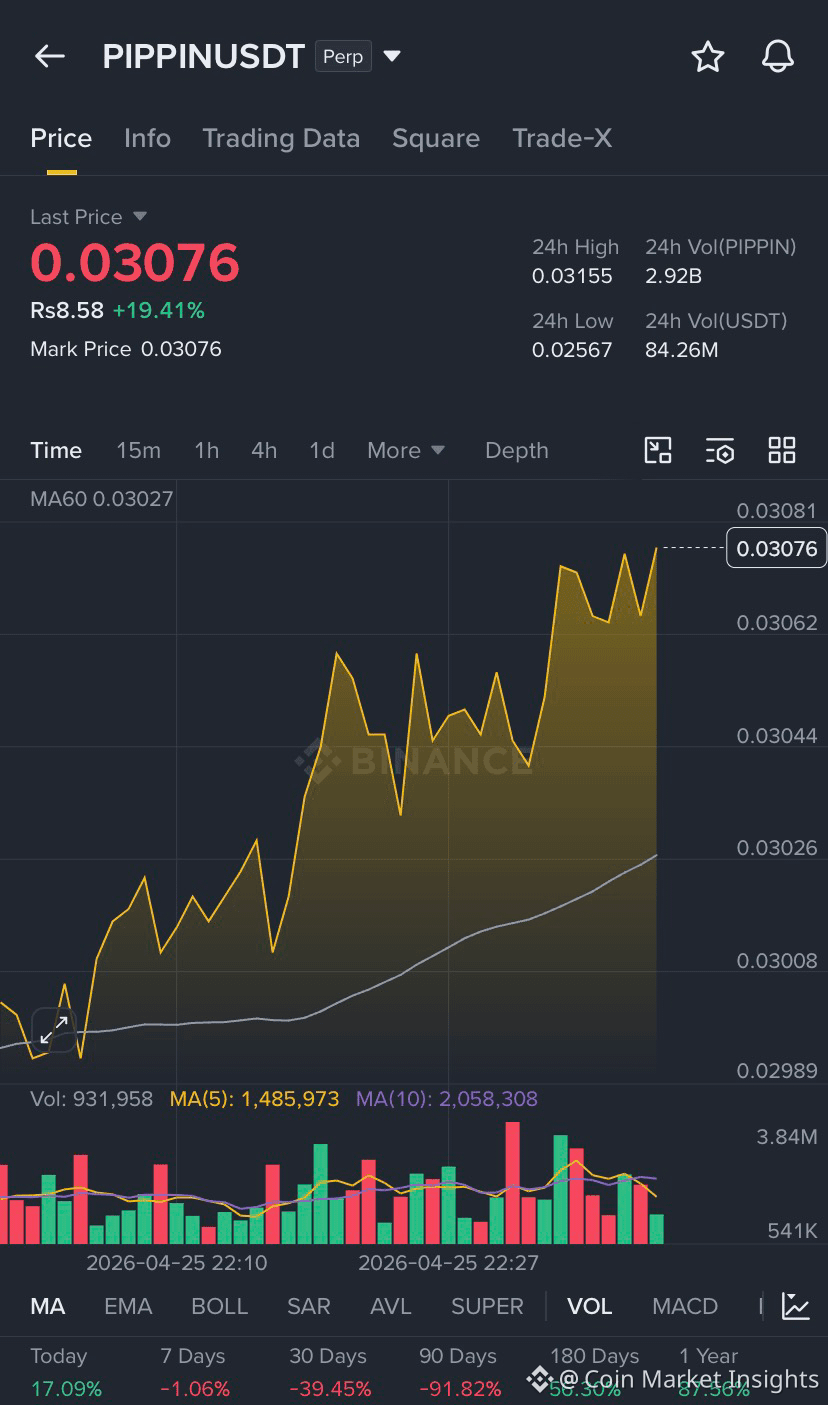Toggle the BOLL indicator
Screen dimensions: 828x1405
click(x=219, y=1306)
